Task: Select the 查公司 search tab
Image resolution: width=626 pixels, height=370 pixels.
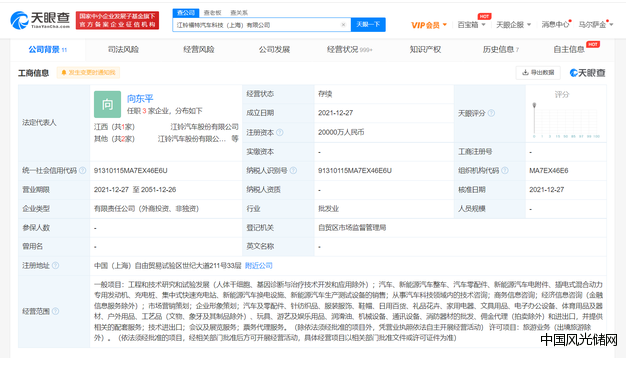Action: 186,13
